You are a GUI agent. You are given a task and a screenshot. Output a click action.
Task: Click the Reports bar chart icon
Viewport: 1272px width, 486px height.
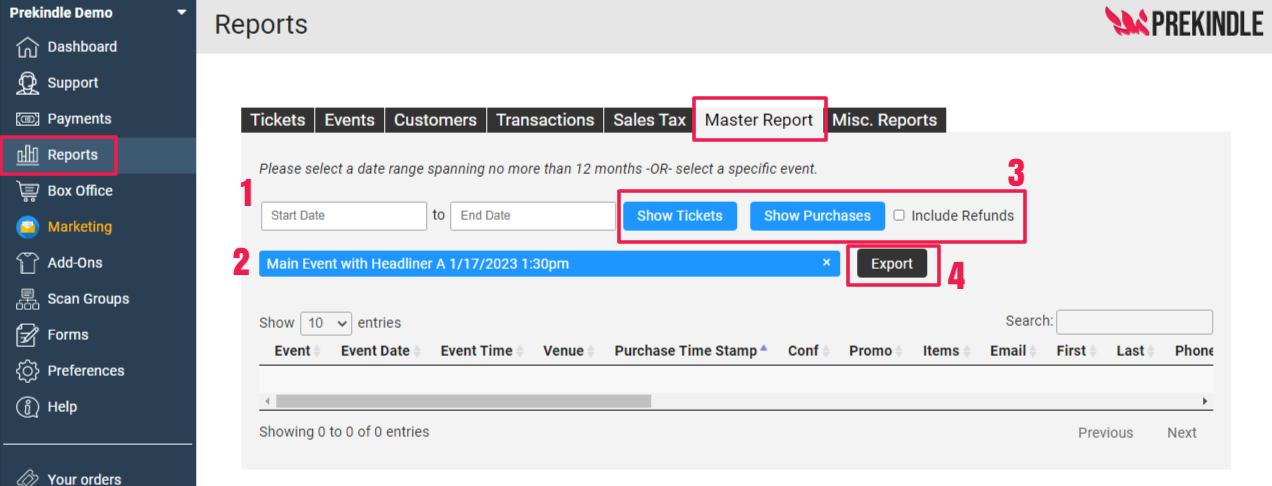[27, 155]
